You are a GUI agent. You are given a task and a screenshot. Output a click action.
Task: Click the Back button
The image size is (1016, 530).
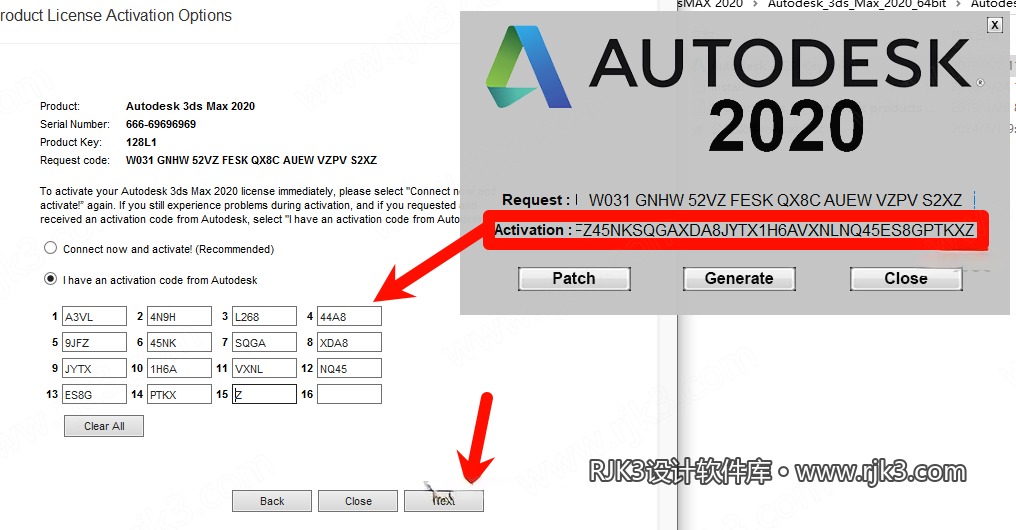pos(271,501)
